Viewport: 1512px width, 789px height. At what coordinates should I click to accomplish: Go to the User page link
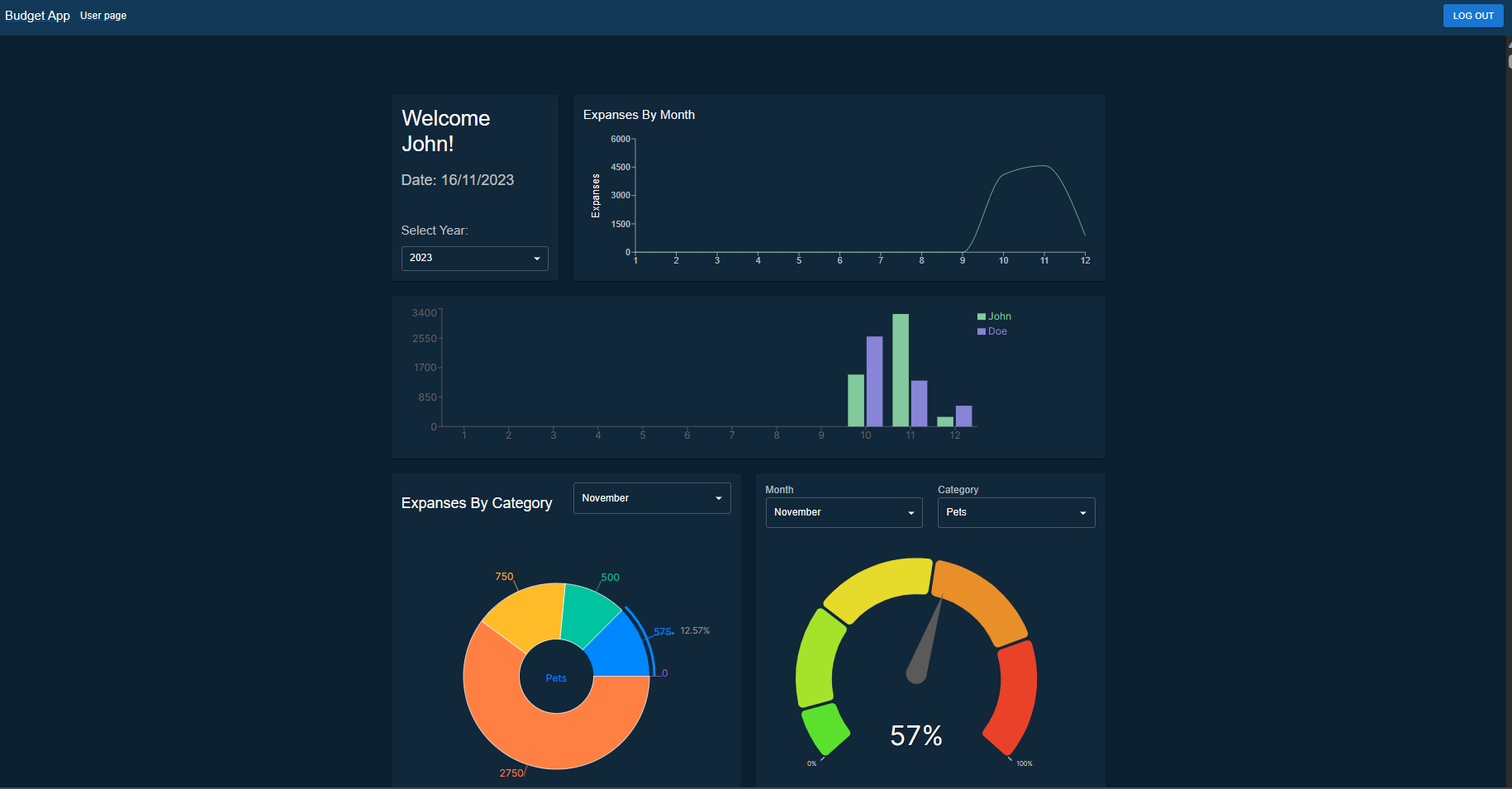(x=103, y=16)
